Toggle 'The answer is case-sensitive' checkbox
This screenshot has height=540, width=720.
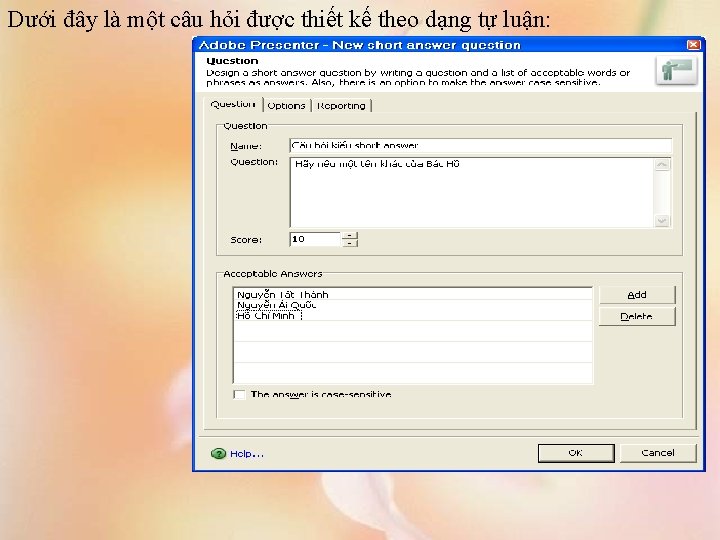[x=239, y=394]
